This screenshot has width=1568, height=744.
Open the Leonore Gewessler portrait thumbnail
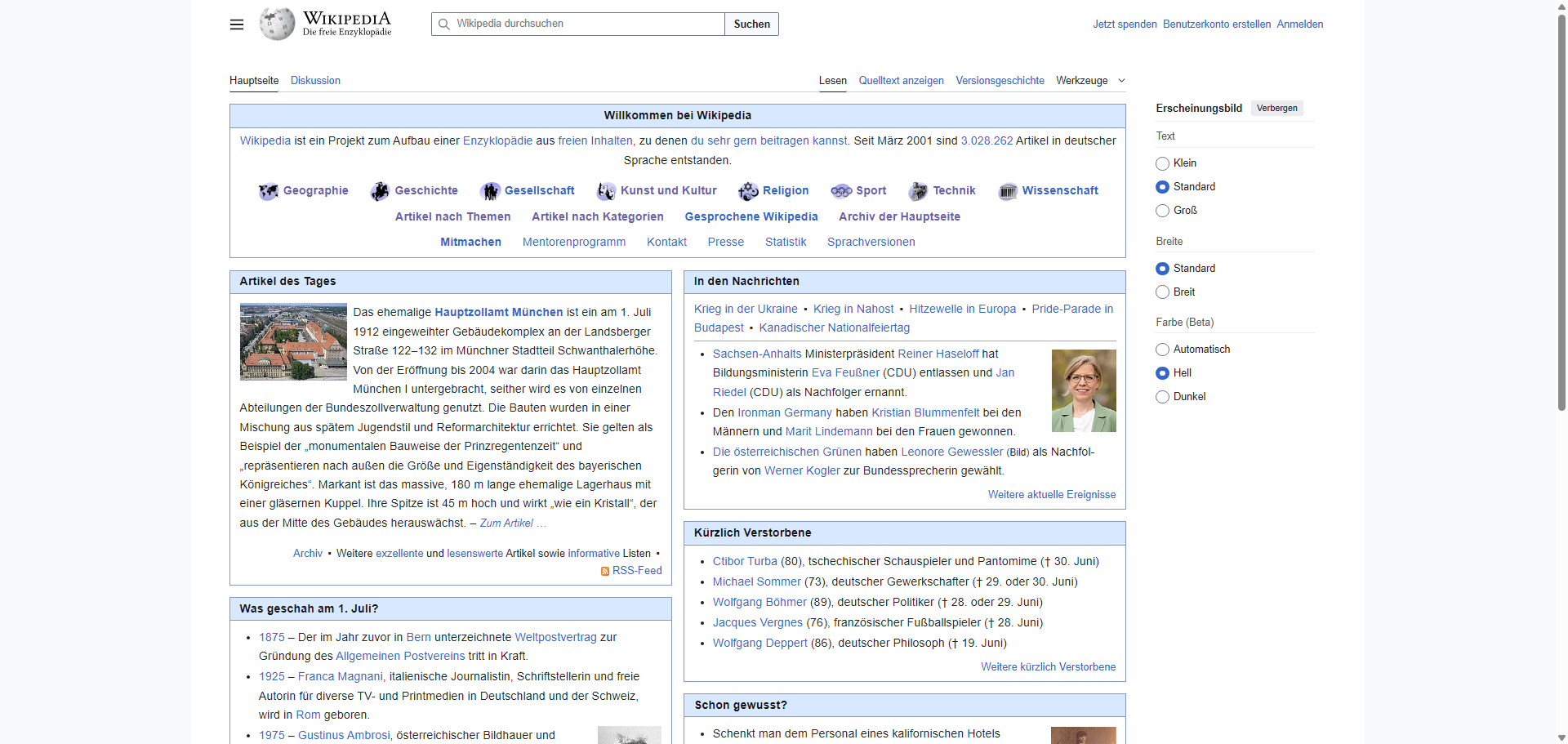[x=1084, y=391]
